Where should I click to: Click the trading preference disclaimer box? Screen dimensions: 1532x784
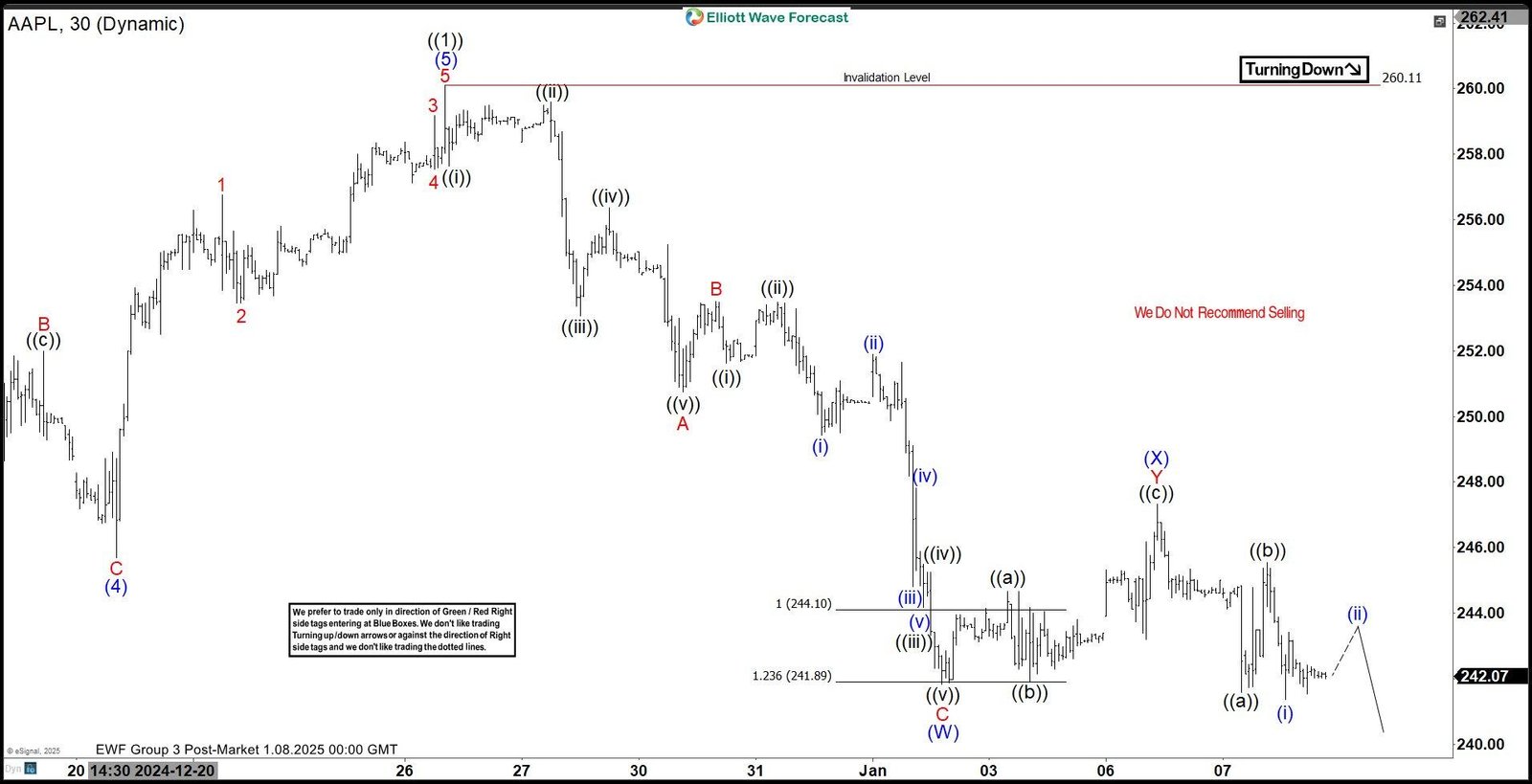(x=402, y=629)
